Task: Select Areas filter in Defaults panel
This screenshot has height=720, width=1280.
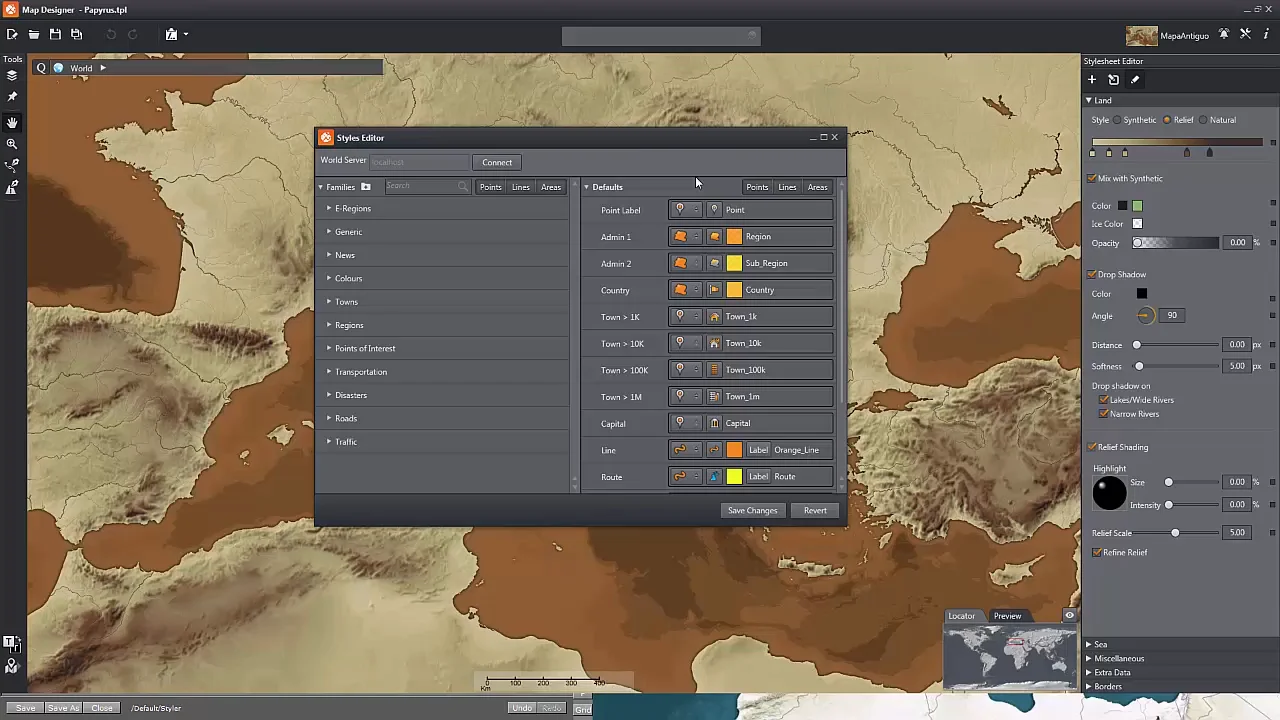Action: point(817,187)
